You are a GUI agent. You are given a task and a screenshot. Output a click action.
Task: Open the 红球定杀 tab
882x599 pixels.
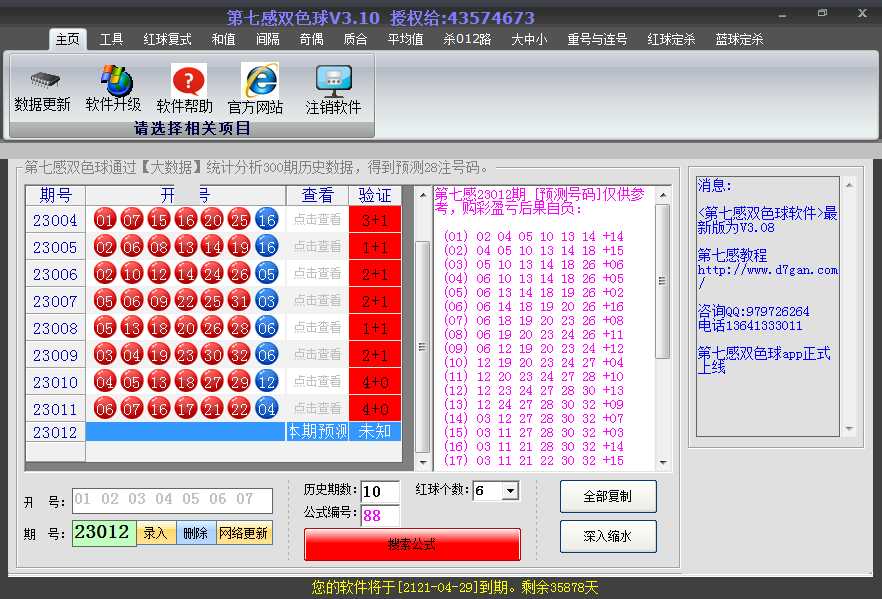tap(672, 39)
